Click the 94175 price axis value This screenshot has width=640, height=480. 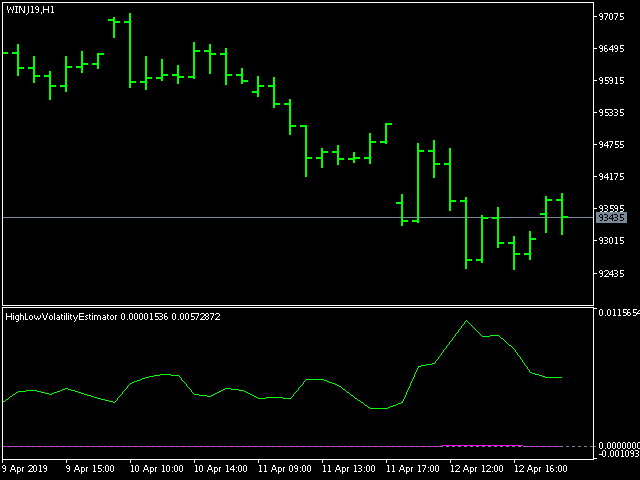(x=611, y=177)
